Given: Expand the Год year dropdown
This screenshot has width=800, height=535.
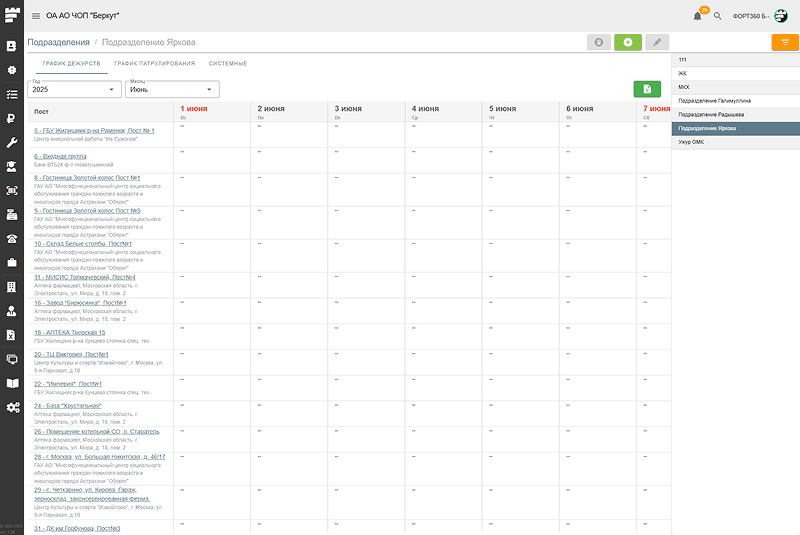Looking at the screenshot, I should pos(74,89).
